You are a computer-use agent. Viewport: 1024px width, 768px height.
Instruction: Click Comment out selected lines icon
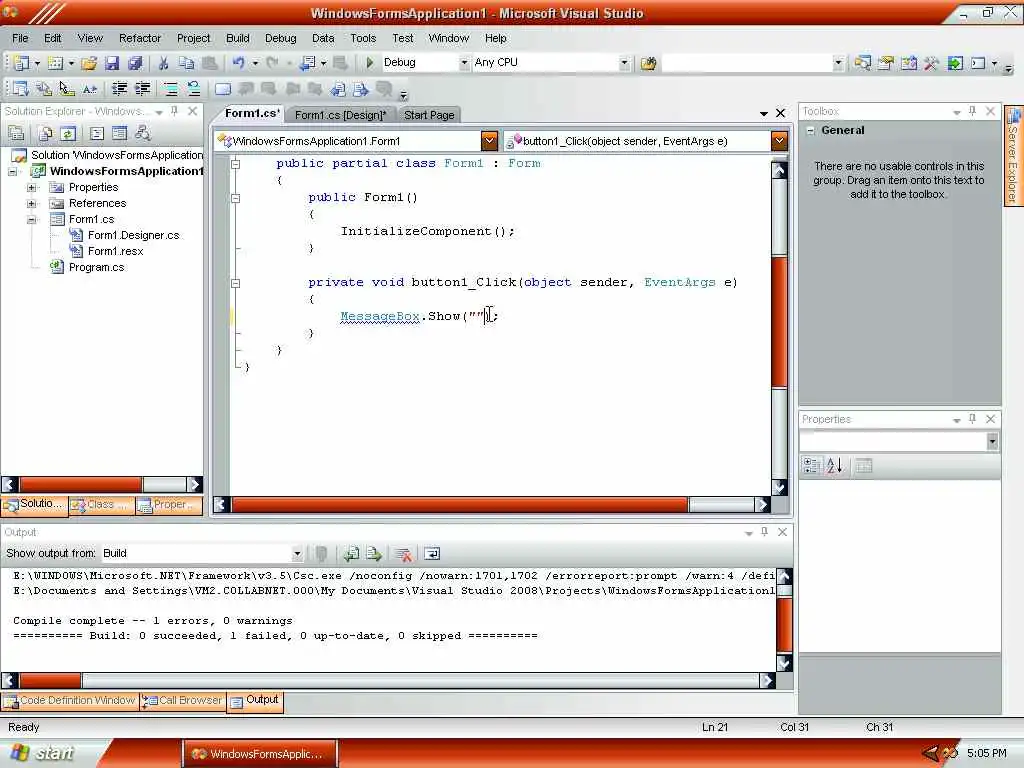tap(170, 89)
